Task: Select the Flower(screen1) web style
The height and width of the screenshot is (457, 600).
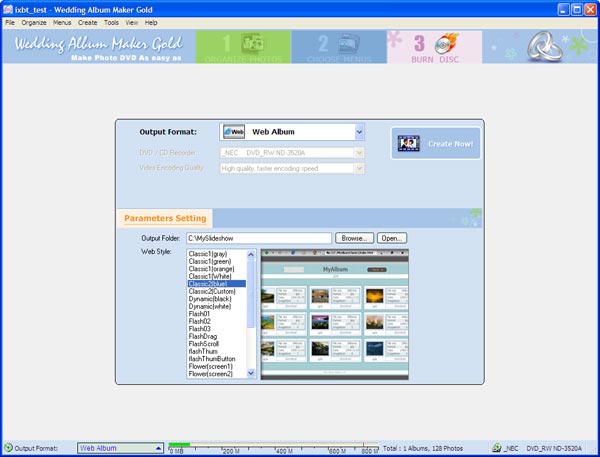Action: [217, 366]
